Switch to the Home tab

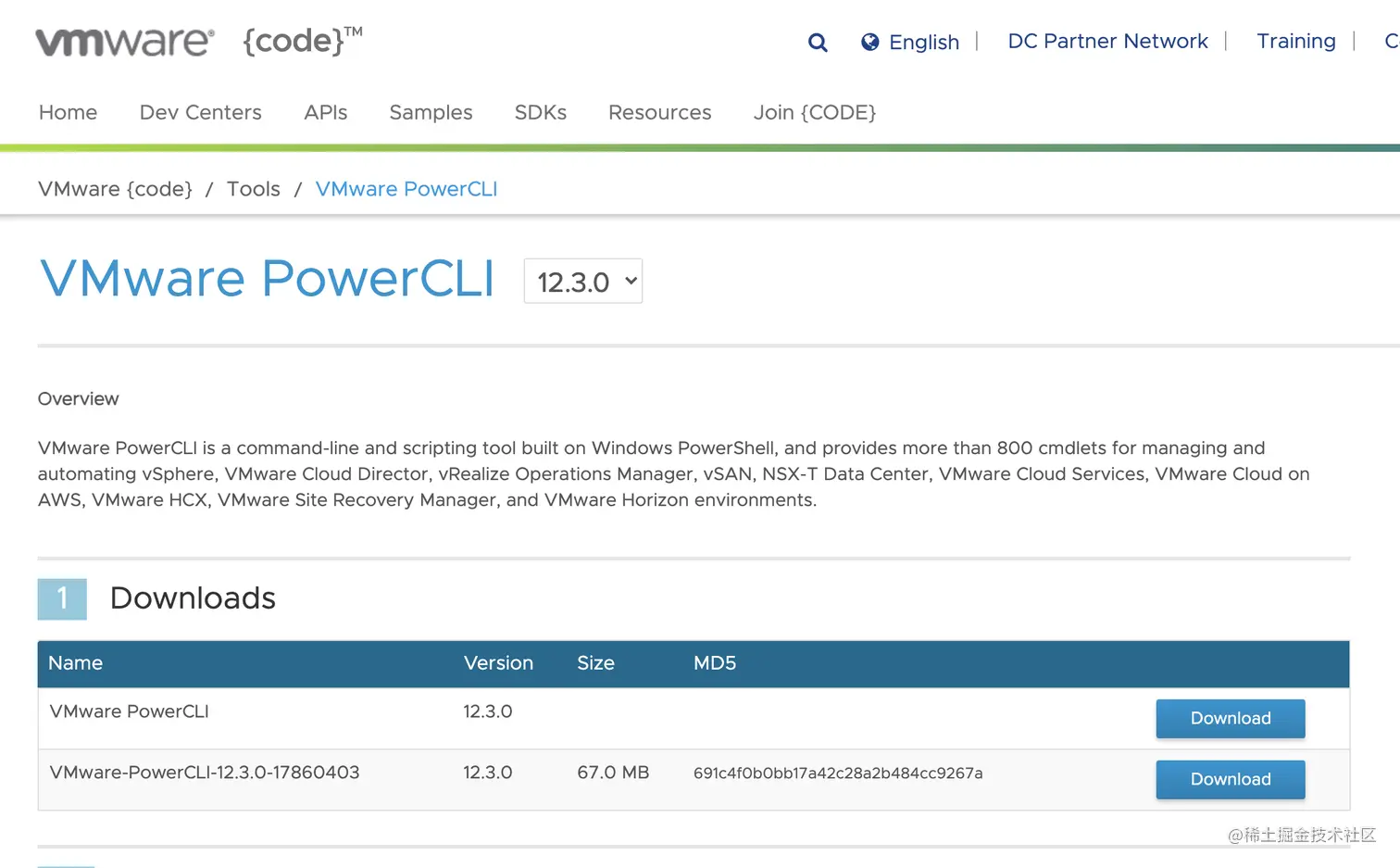68,112
